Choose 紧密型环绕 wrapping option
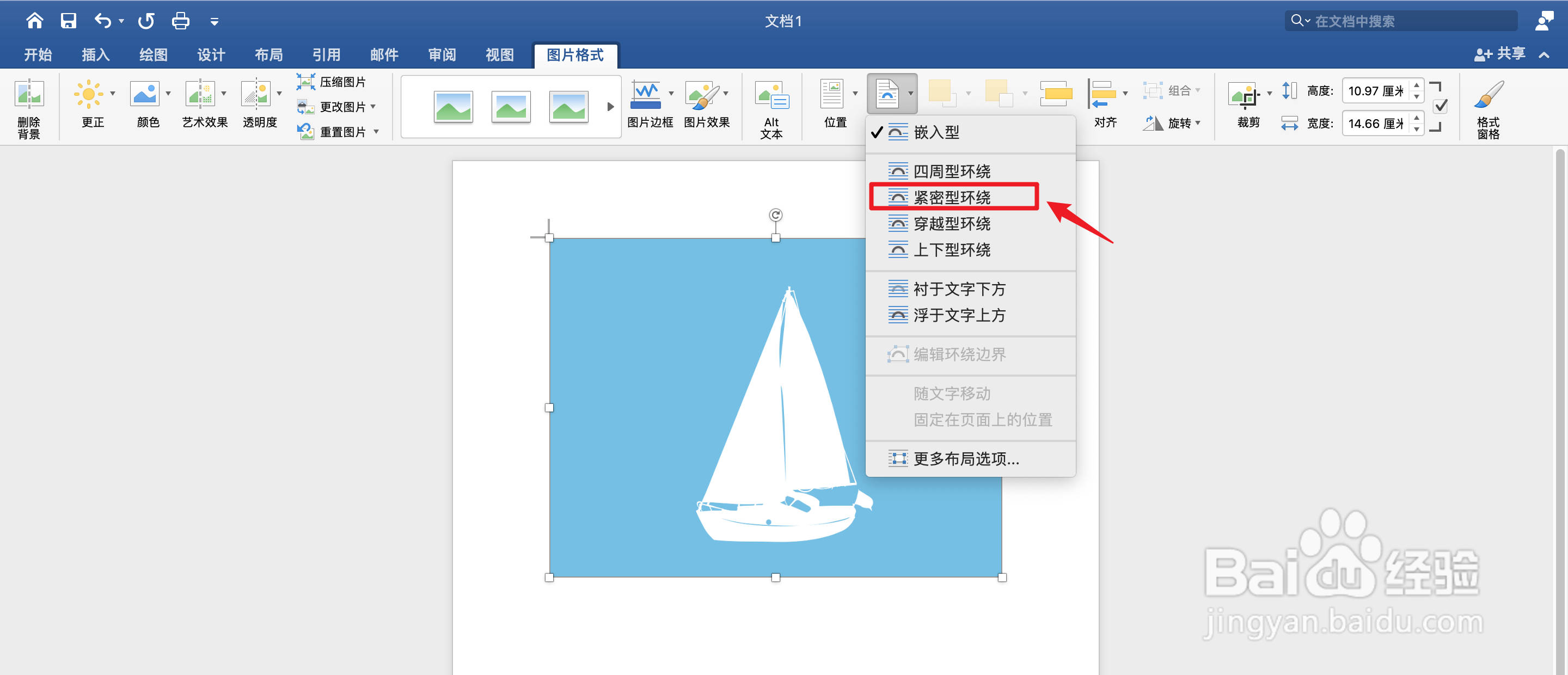1568x675 pixels. 952,197
